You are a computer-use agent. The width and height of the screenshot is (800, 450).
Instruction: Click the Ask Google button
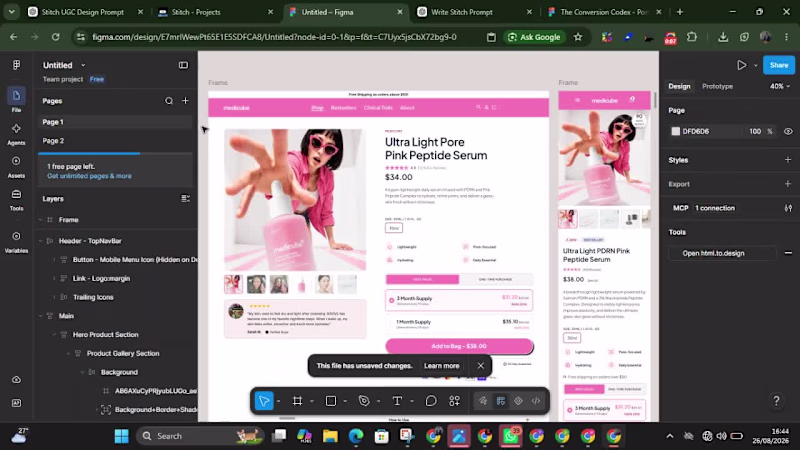[534, 37]
